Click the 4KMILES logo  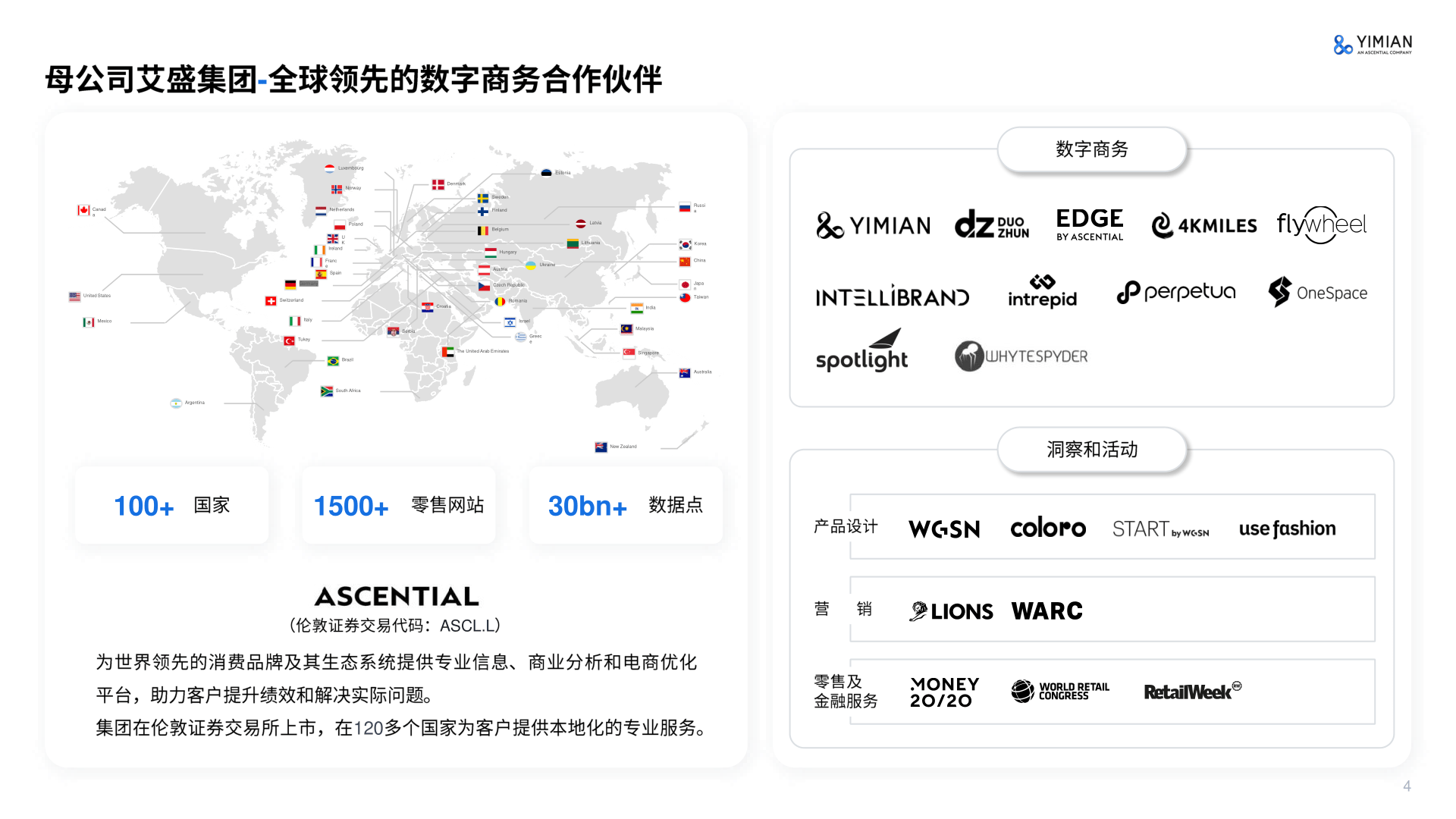click(1204, 225)
